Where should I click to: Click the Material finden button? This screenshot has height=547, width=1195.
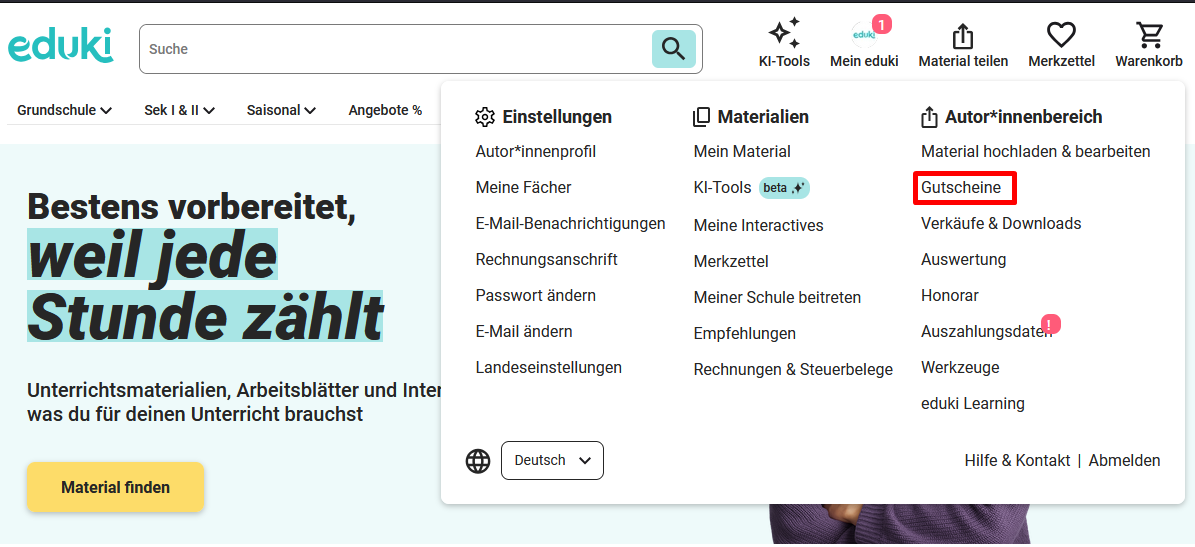click(115, 487)
